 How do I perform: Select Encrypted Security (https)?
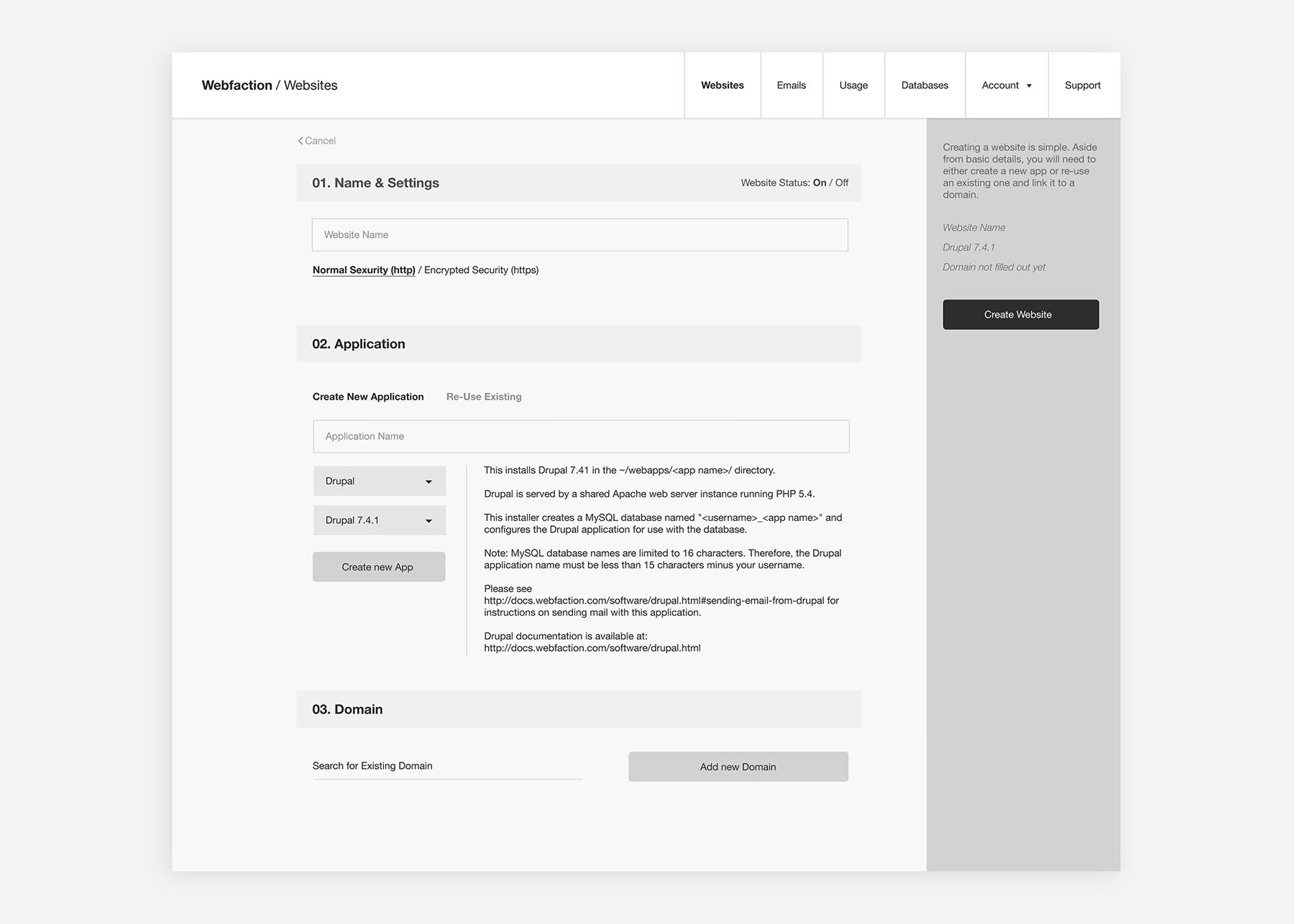pos(482,270)
